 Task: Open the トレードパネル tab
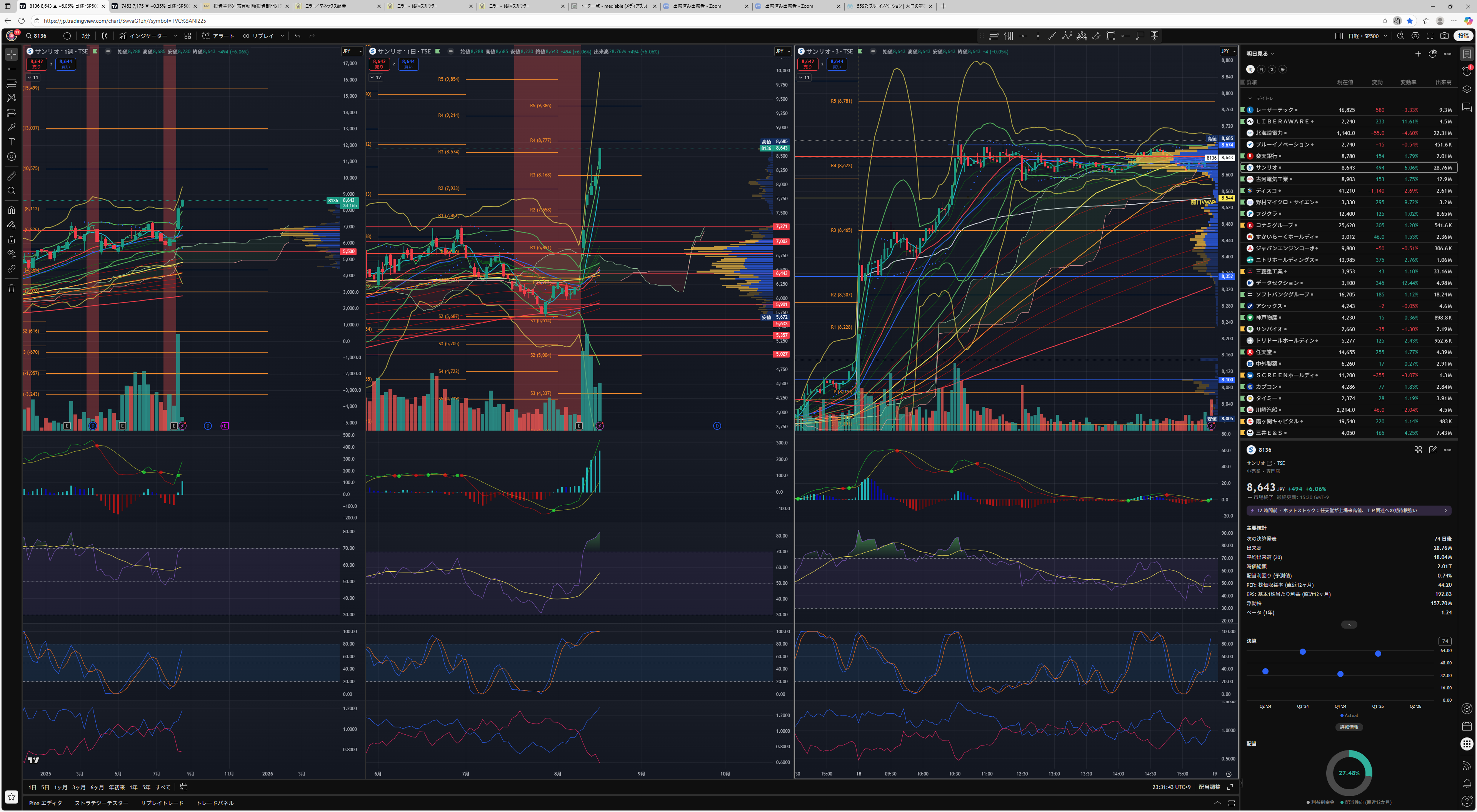[215, 804]
